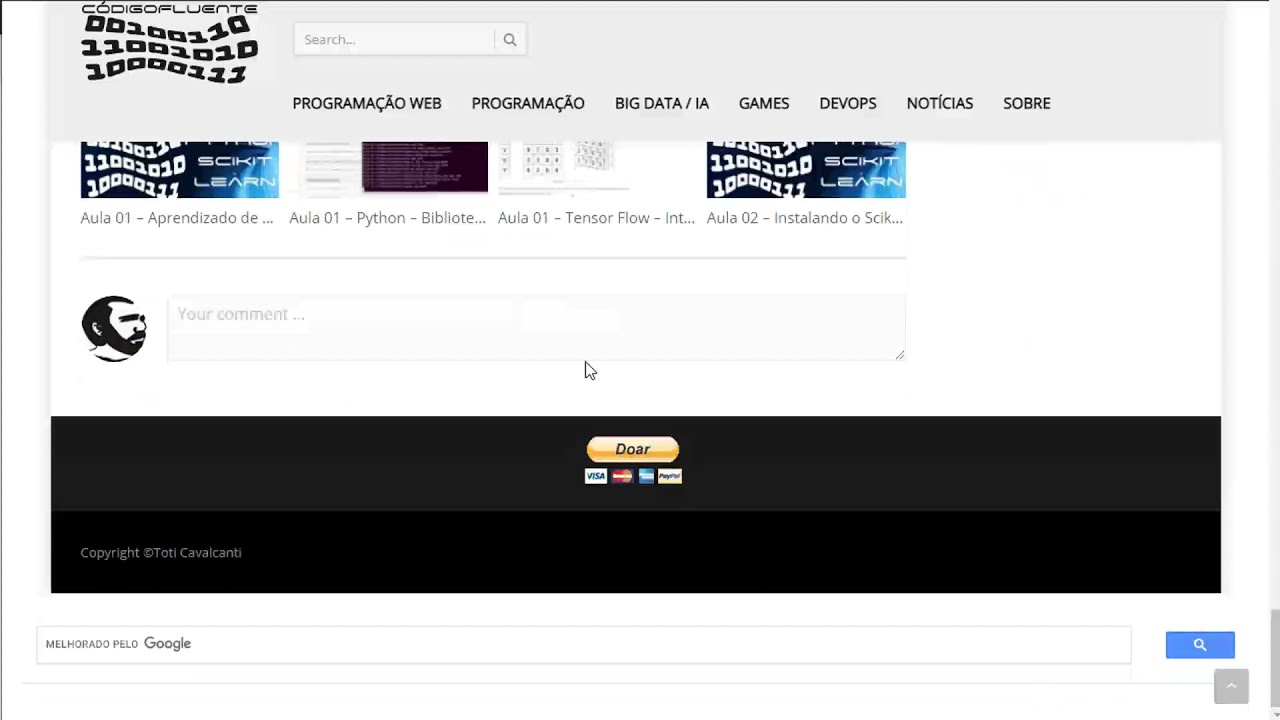Open Aula 01 – Aprendizado de link
Image resolution: width=1280 pixels, height=720 pixels.
pyautogui.click(x=177, y=218)
